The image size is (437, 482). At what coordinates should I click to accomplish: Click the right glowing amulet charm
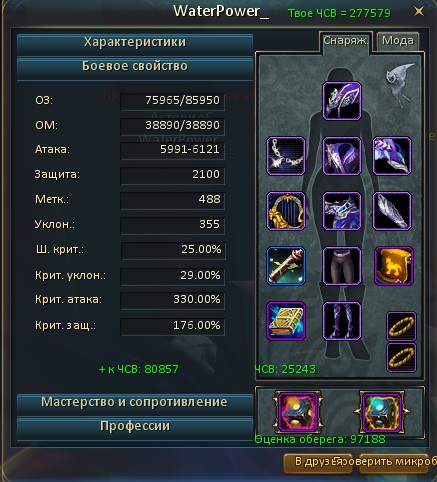(x=382, y=412)
